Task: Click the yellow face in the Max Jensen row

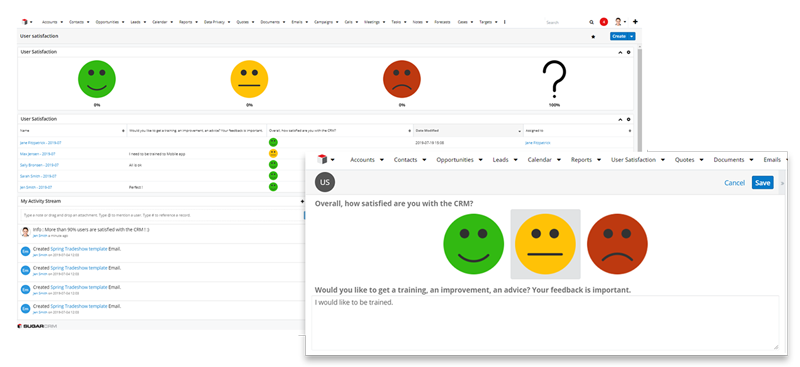Action: coord(273,153)
